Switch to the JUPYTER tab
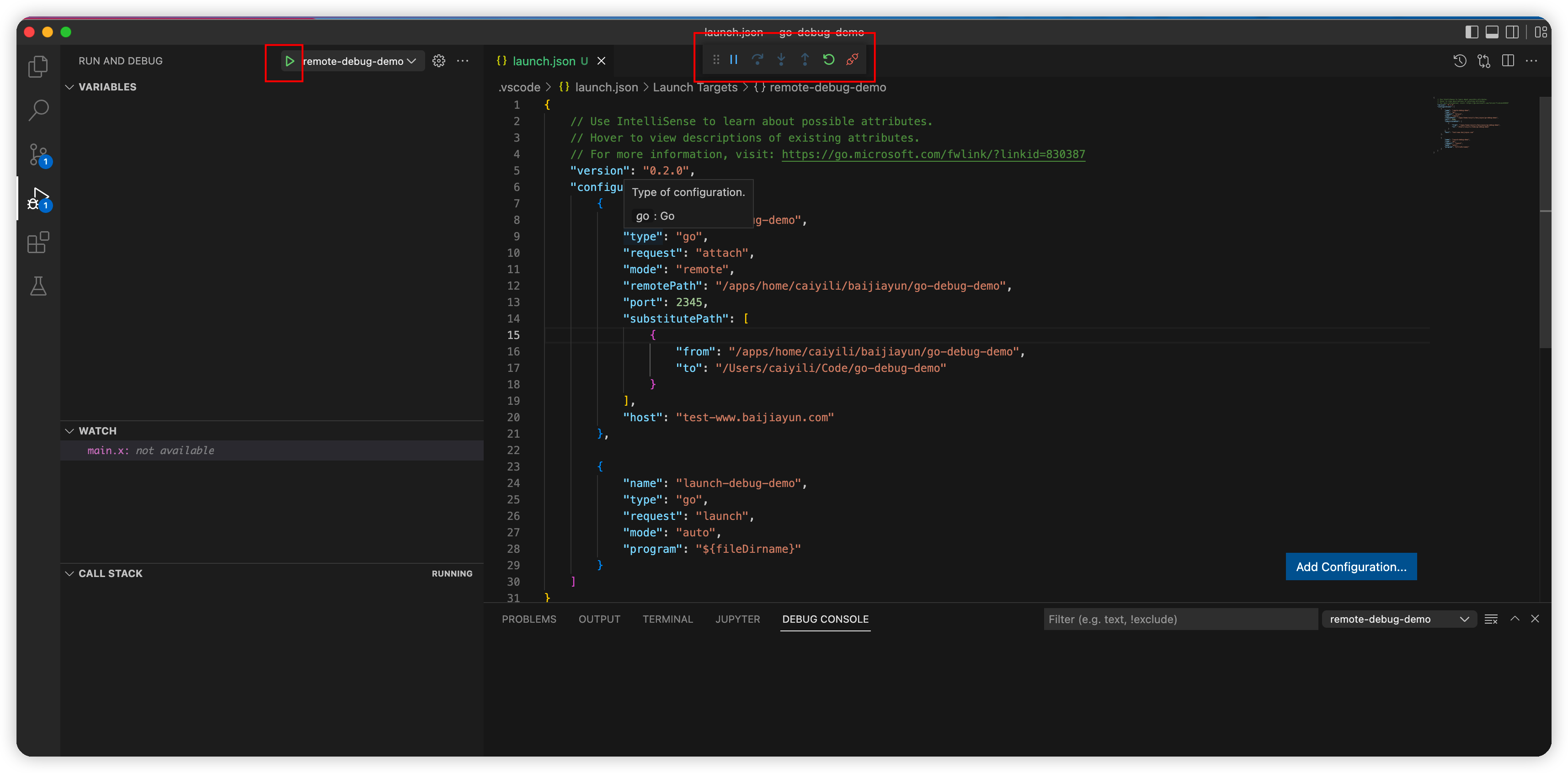The width and height of the screenshot is (1568, 773). pos(737,619)
